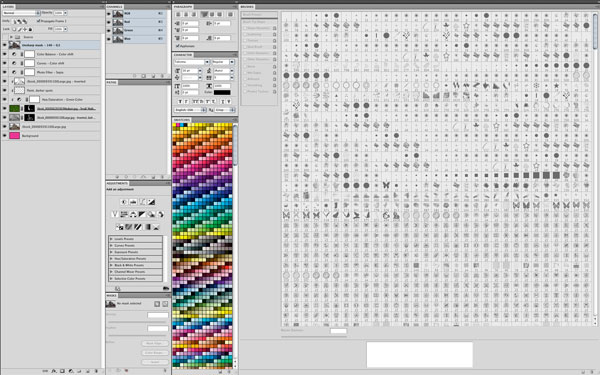The image size is (600, 375).
Task: Toggle visibility of the Blue channel
Action: pyautogui.click(x=109, y=39)
